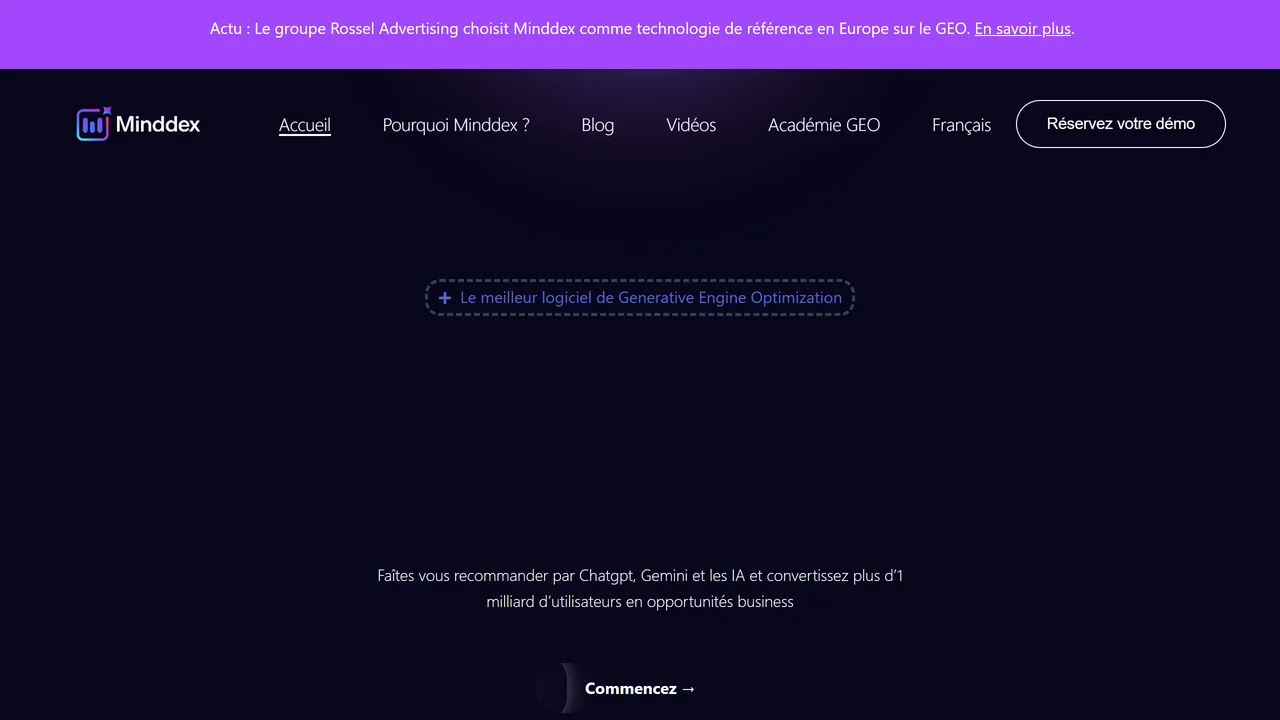Click the plus icon in the badge
Screen dimensions: 1280x720
445,298
